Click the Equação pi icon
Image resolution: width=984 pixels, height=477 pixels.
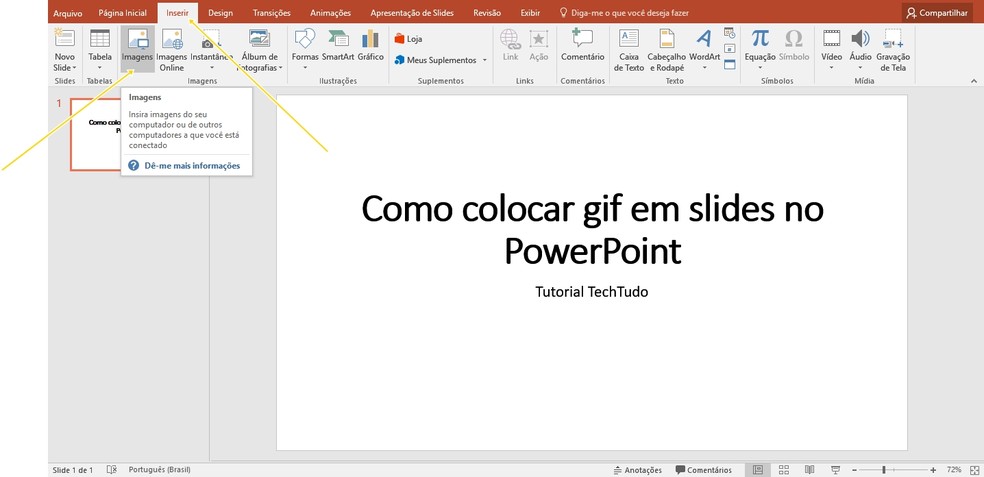pyautogui.click(x=760, y=38)
